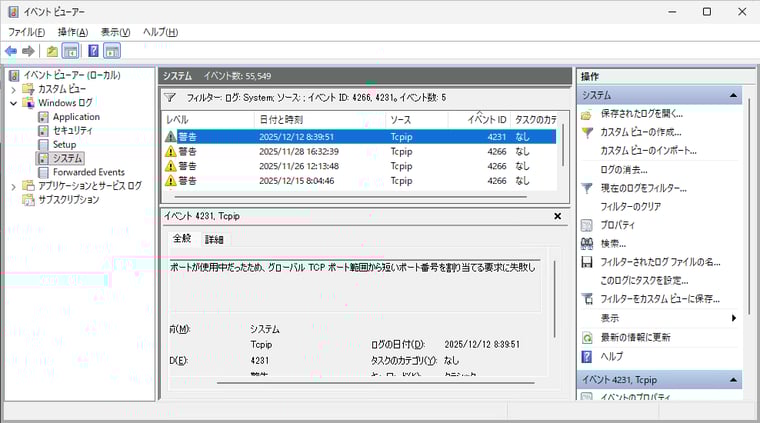
Task: Select the event dated 2025/12/15 8:04:46
Action: (360, 181)
